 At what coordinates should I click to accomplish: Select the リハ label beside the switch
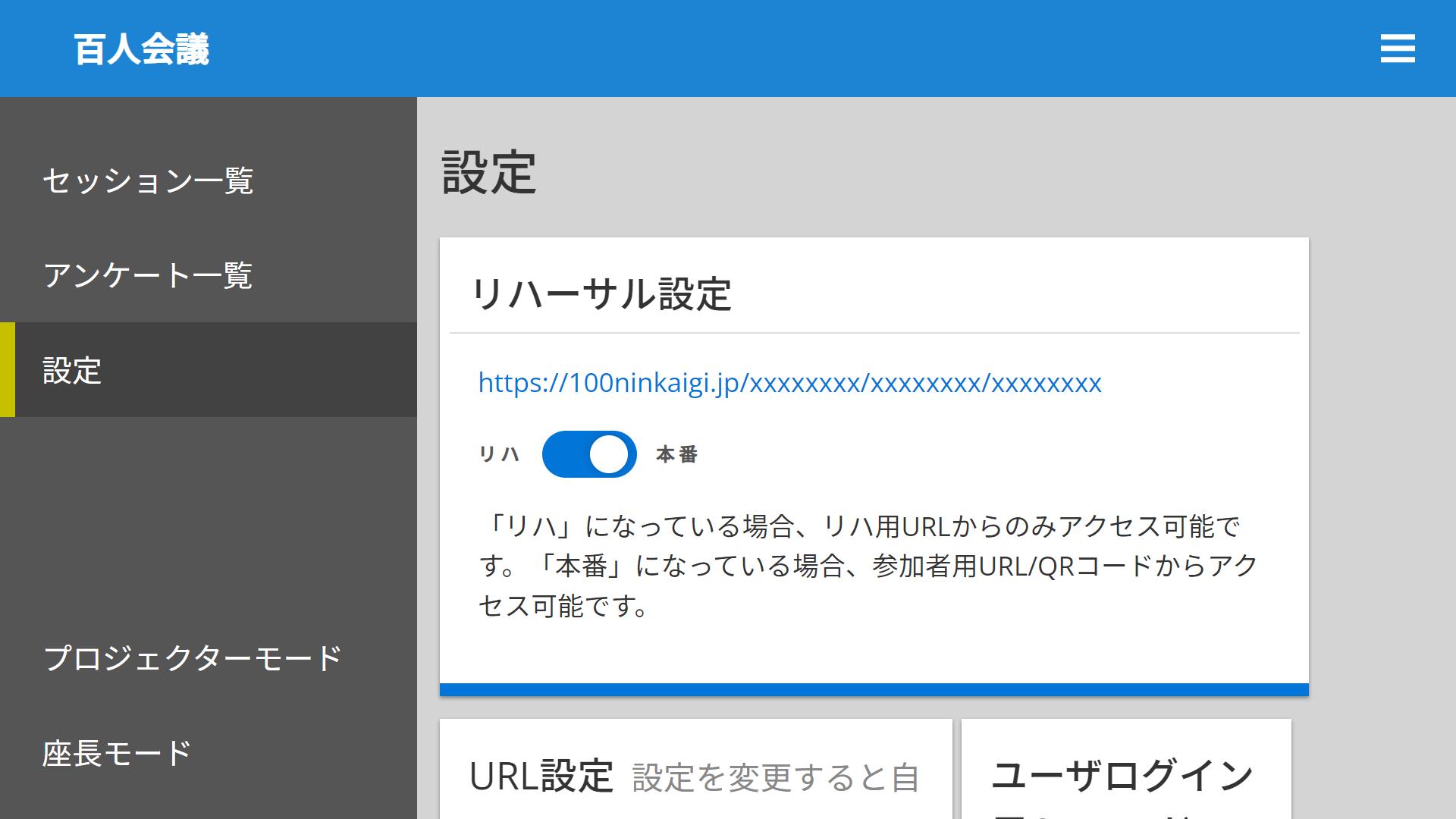pos(499,454)
